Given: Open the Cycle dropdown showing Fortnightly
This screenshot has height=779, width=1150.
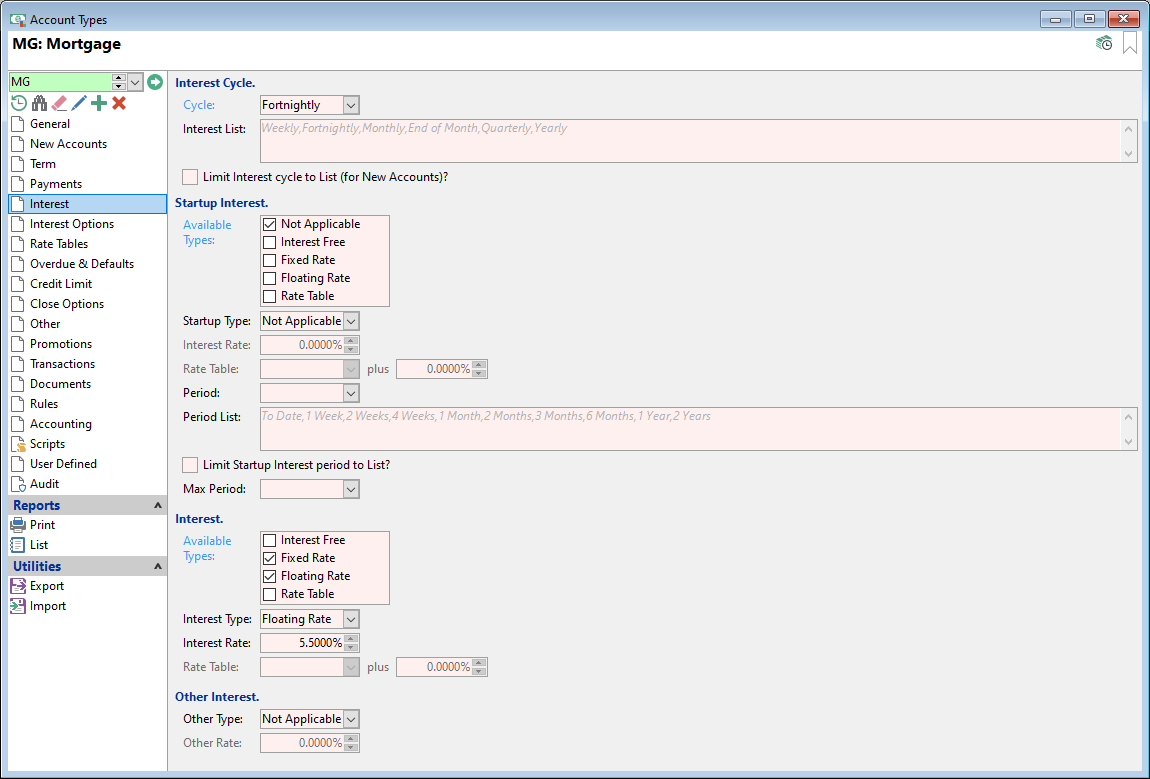Looking at the screenshot, I should 351,105.
